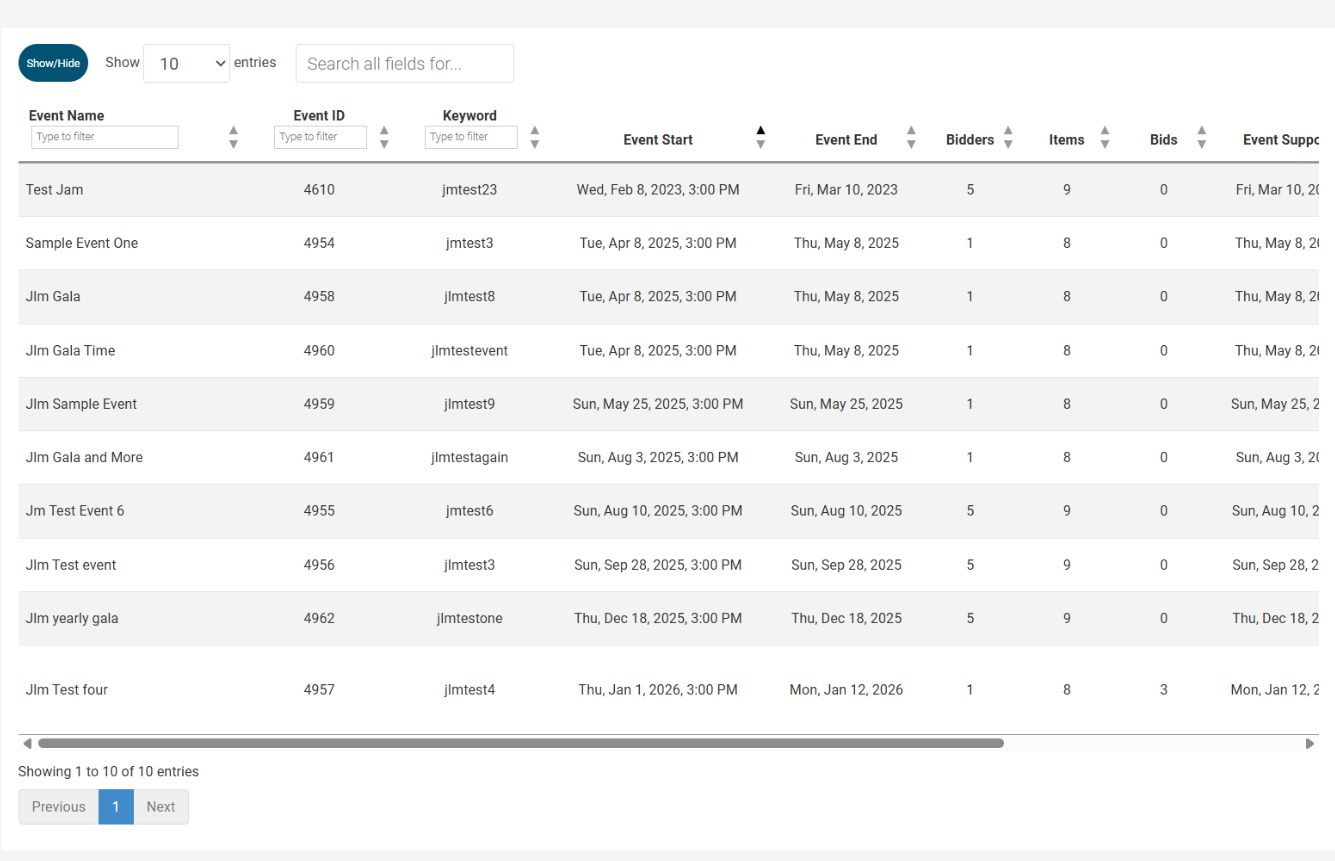Image resolution: width=1335 pixels, height=861 pixels.
Task: Sort by Bids using the arrow icon
Action: 1202,137
